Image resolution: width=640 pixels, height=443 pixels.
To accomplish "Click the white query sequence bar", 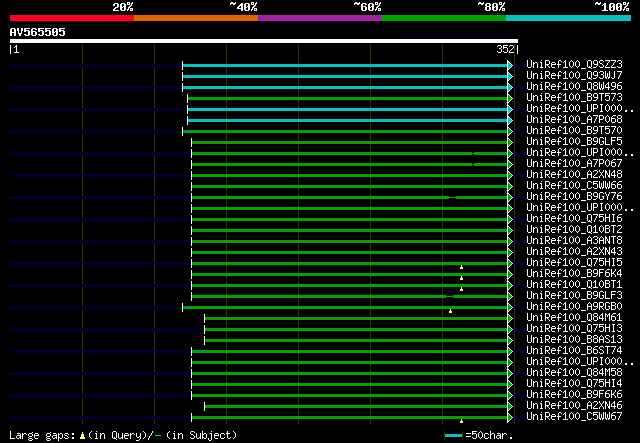I will [x=263, y=41].
